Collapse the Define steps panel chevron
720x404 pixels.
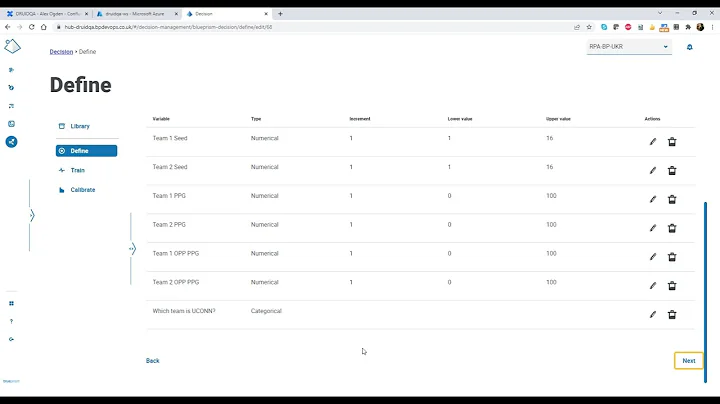coord(132,249)
